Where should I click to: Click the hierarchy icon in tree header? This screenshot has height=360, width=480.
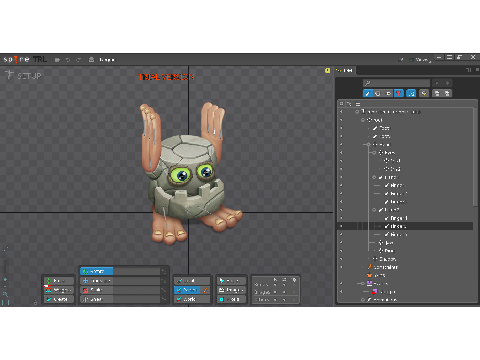tap(349, 104)
